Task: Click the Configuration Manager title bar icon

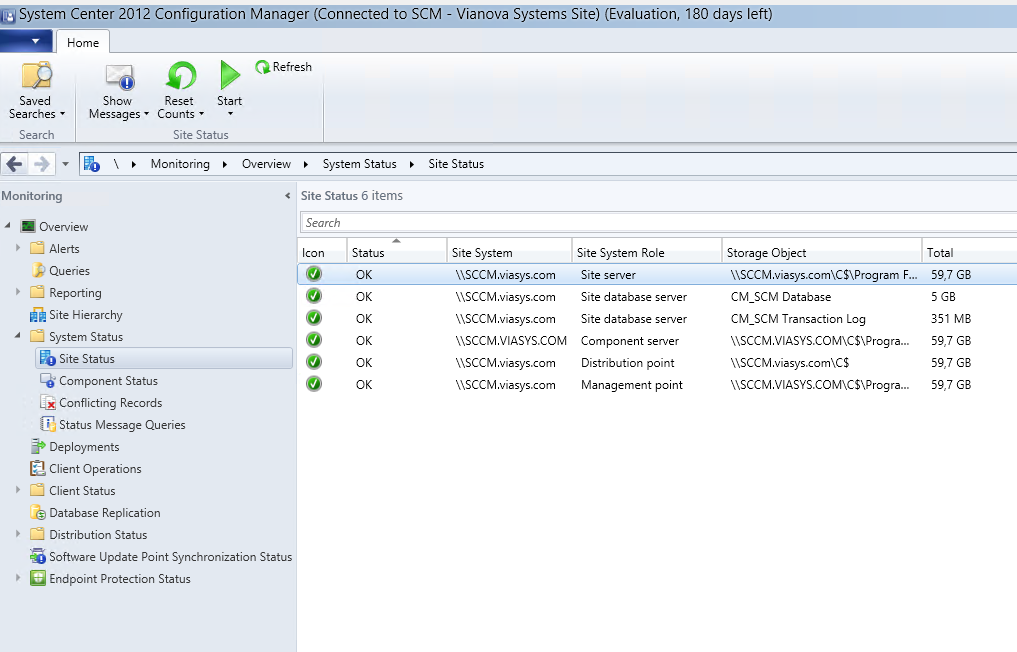Action: (x=8, y=15)
